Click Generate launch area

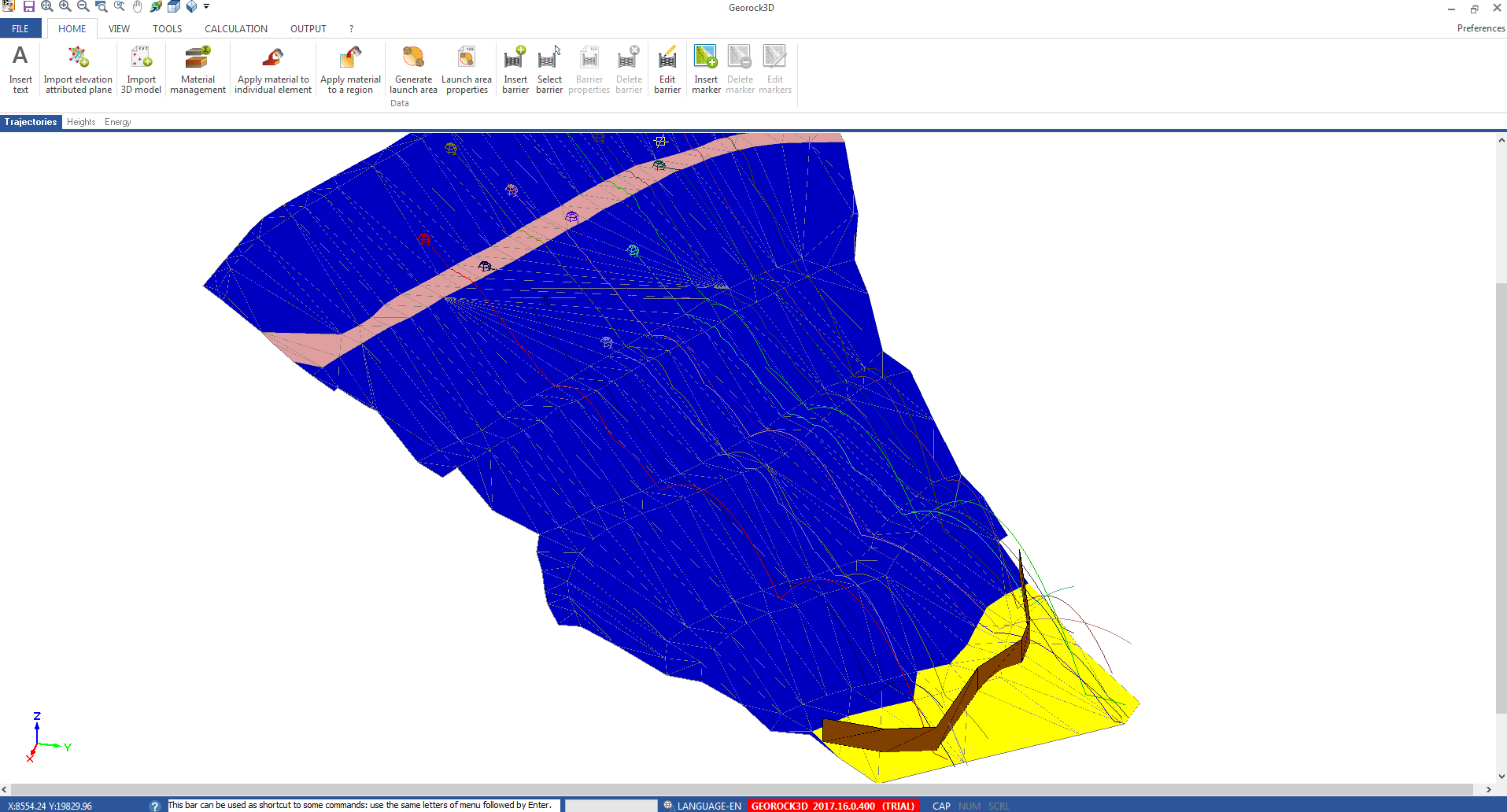click(x=413, y=69)
